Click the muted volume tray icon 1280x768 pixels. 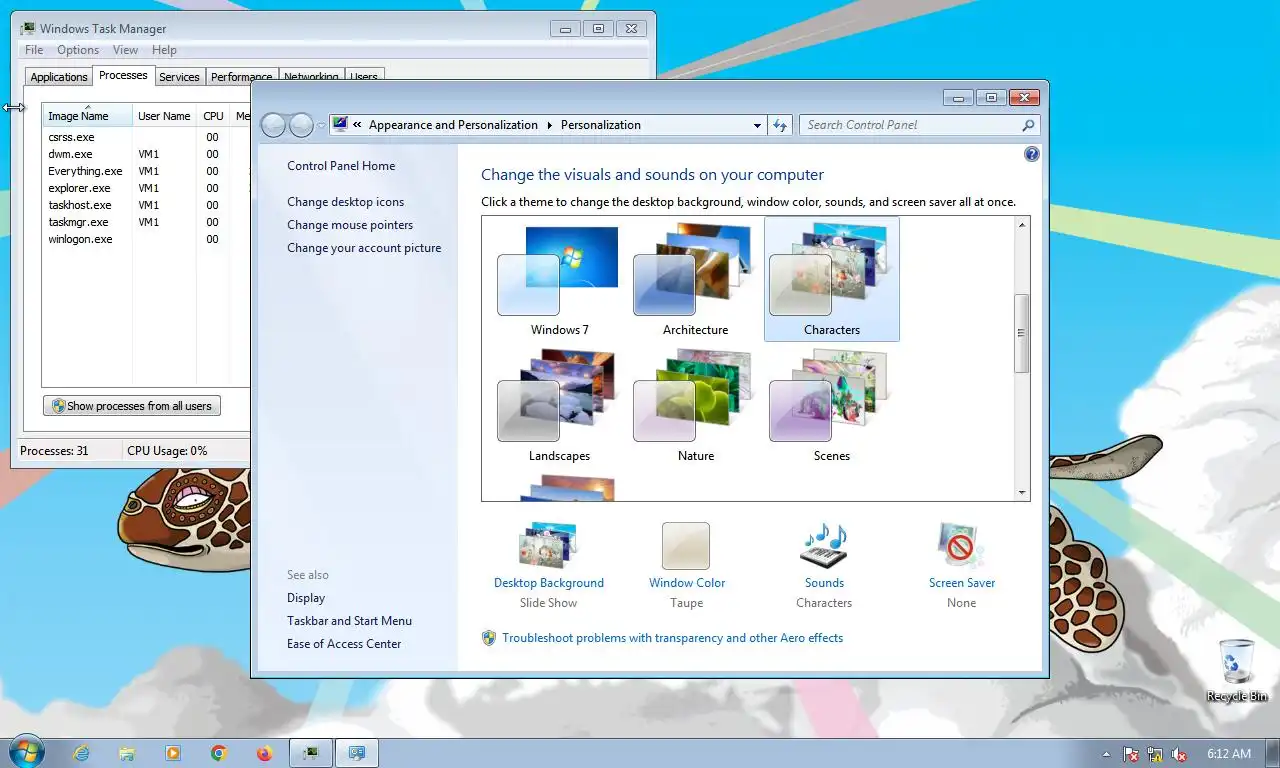[1179, 754]
